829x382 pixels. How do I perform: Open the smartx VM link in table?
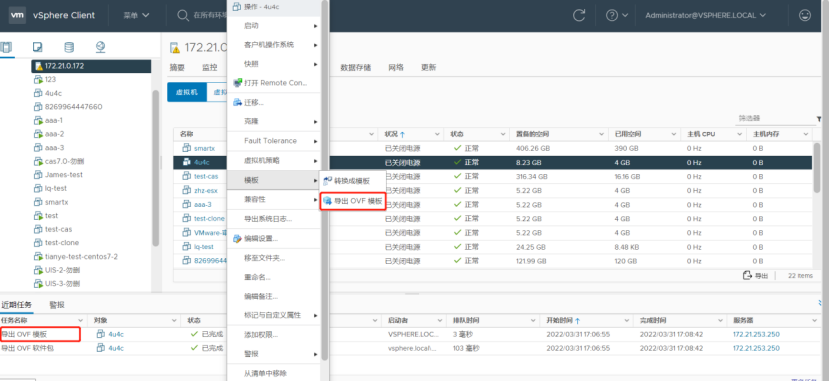tap(205, 148)
